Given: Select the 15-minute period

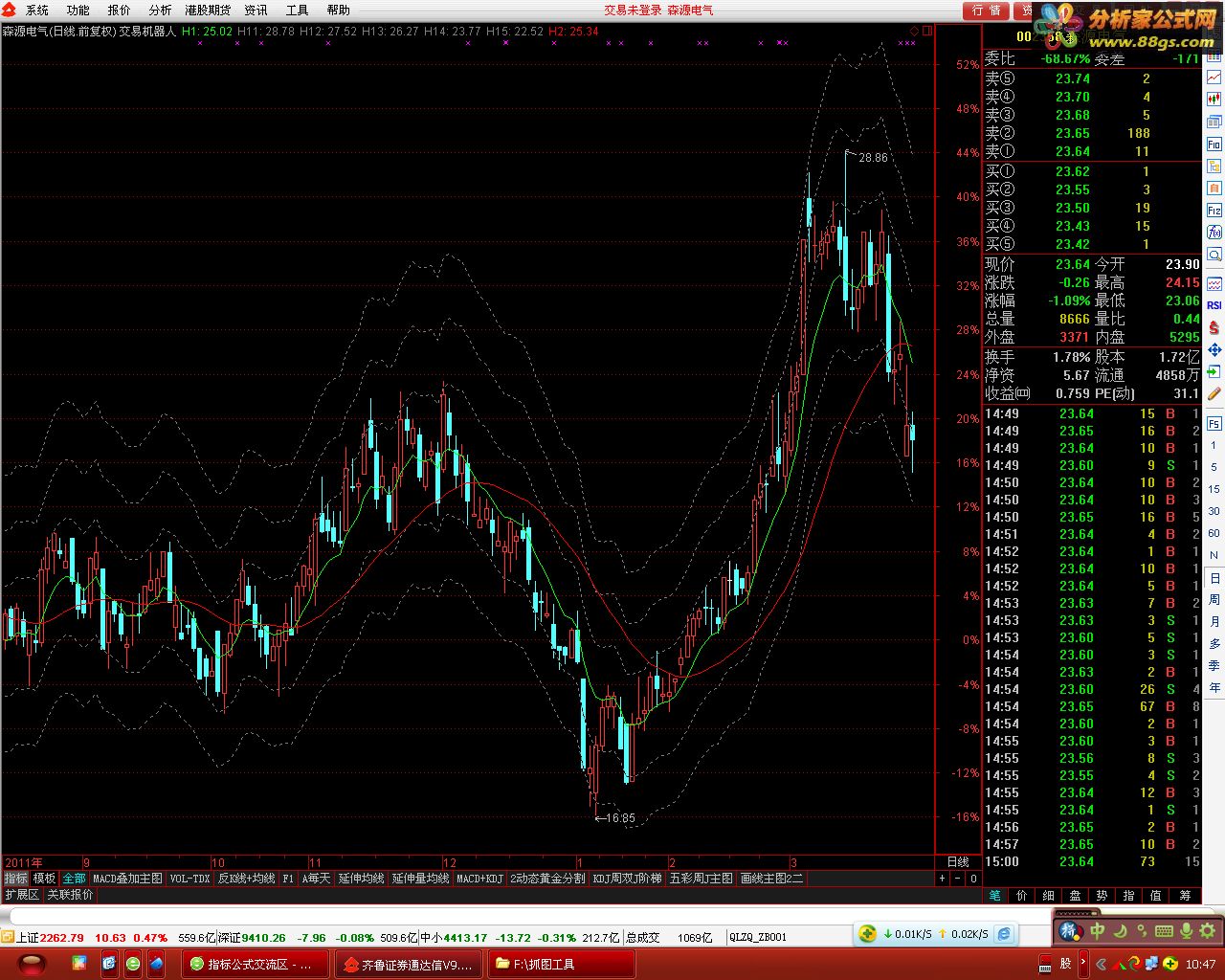Looking at the screenshot, I should (x=1214, y=489).
